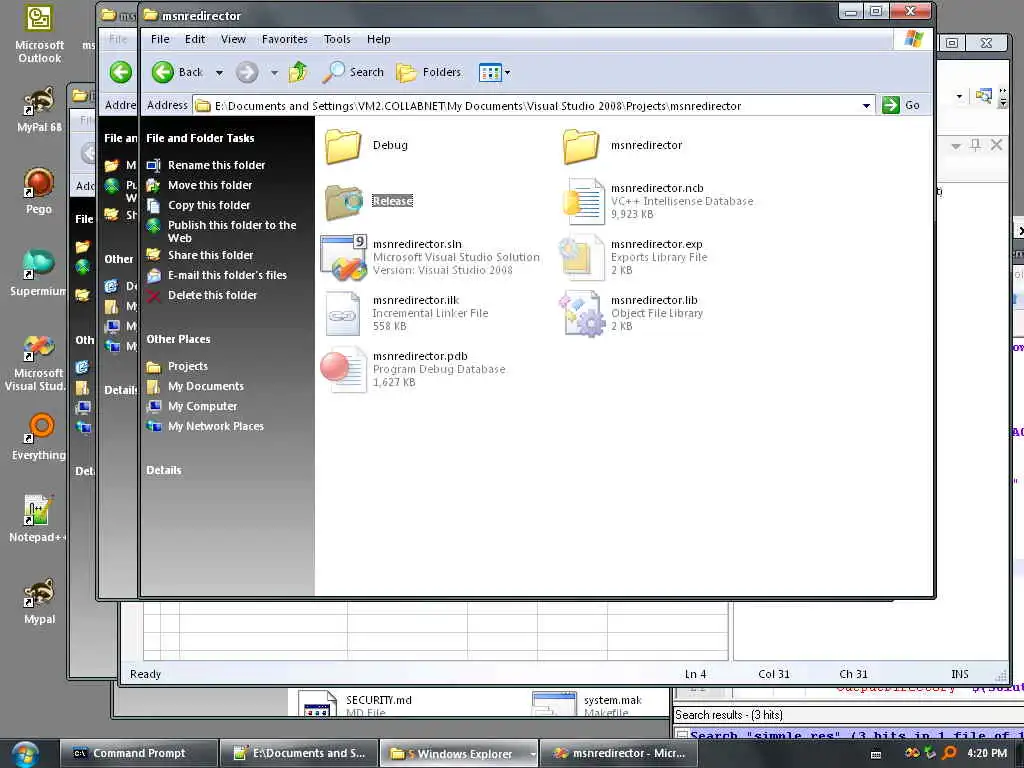Viewport: 1024px width, 768px height.
Task: Open Windows Explorer taskbar group dropdown
Action: pyautogui.click(x=533, y=754)
